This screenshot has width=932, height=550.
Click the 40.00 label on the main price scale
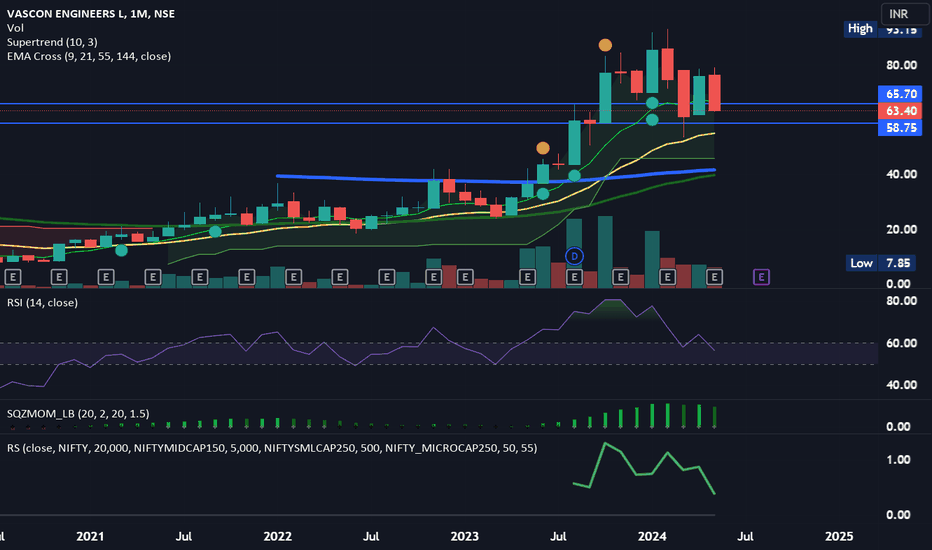click(x=902, y=174)
